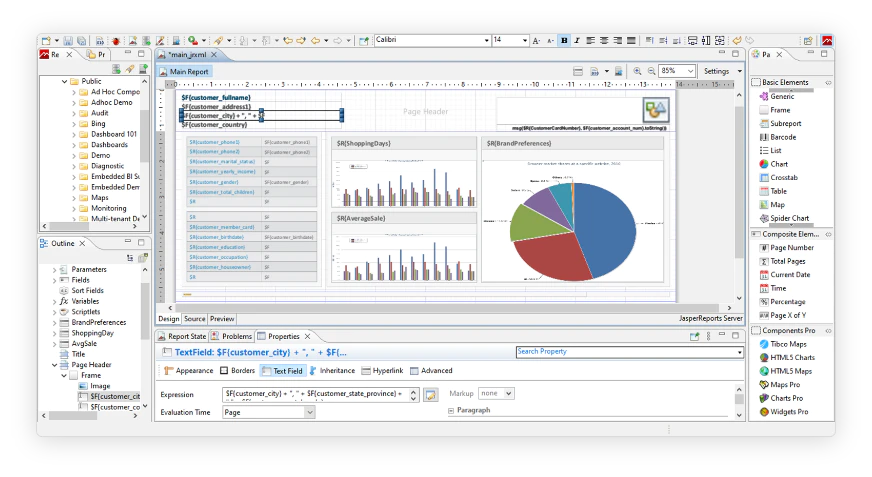872x477 pixels.
Task: Open the Report State tab
Action: 182,336
